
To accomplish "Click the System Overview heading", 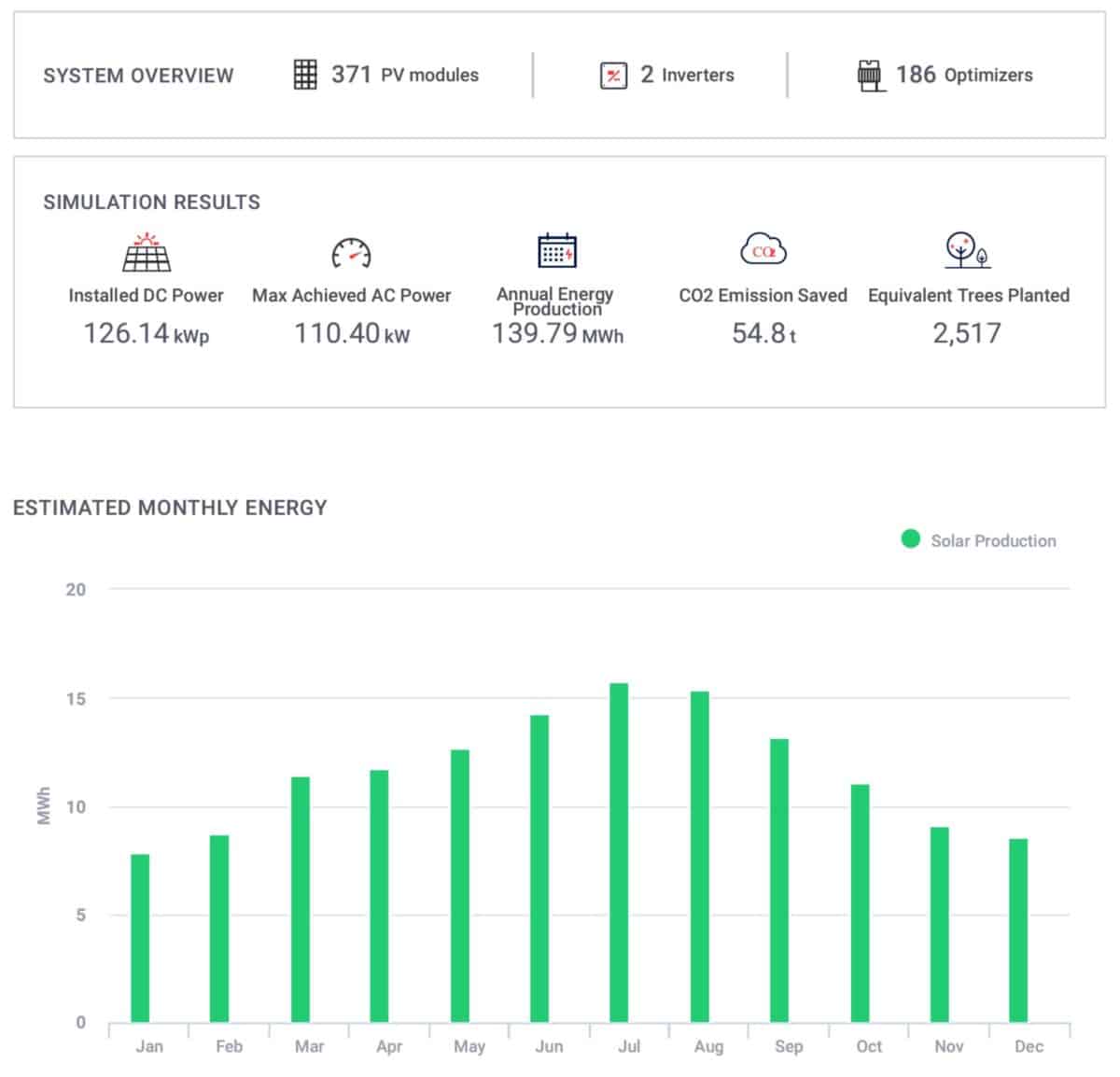I will 138,76.
